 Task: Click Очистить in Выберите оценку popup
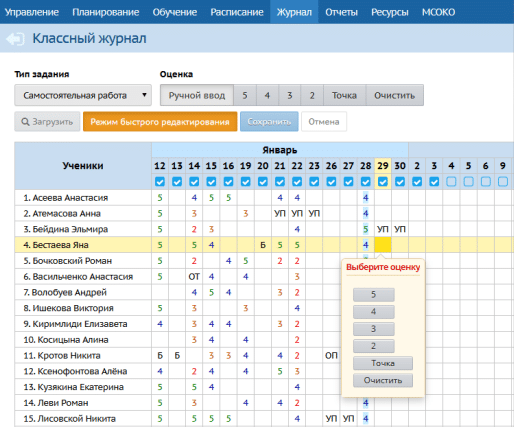(383, 380)
